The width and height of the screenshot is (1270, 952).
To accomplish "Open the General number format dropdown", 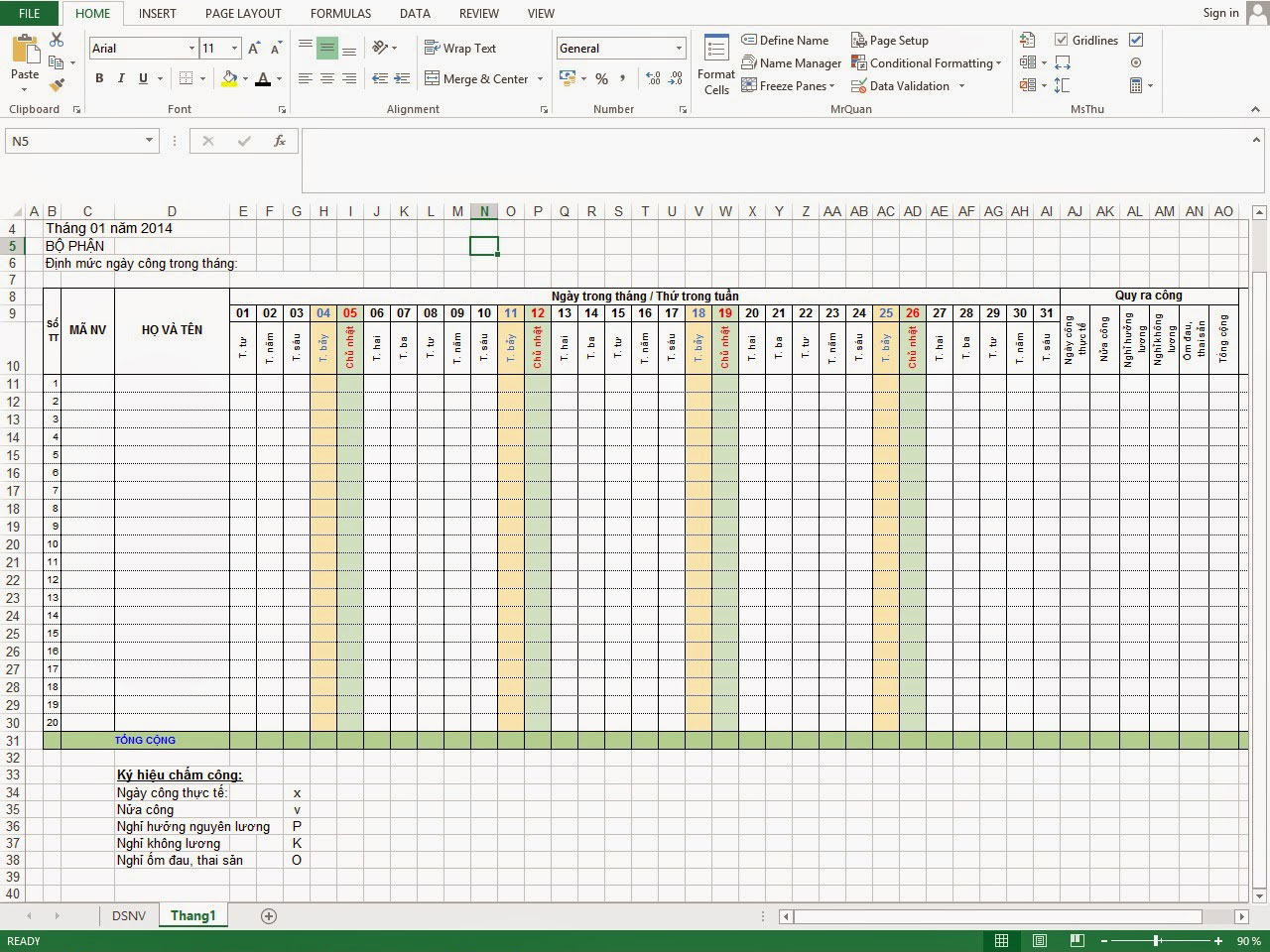I will coord(677,47).
